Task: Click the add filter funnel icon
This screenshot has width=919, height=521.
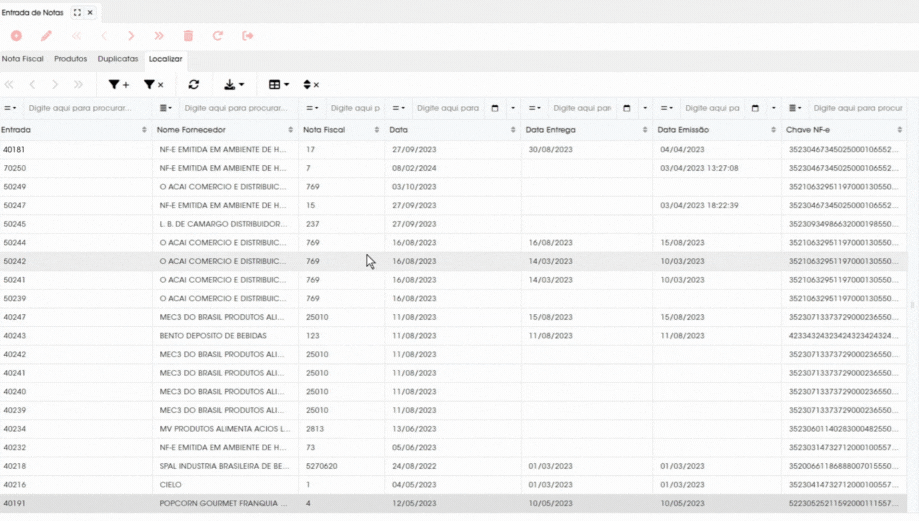Action: 119,84
